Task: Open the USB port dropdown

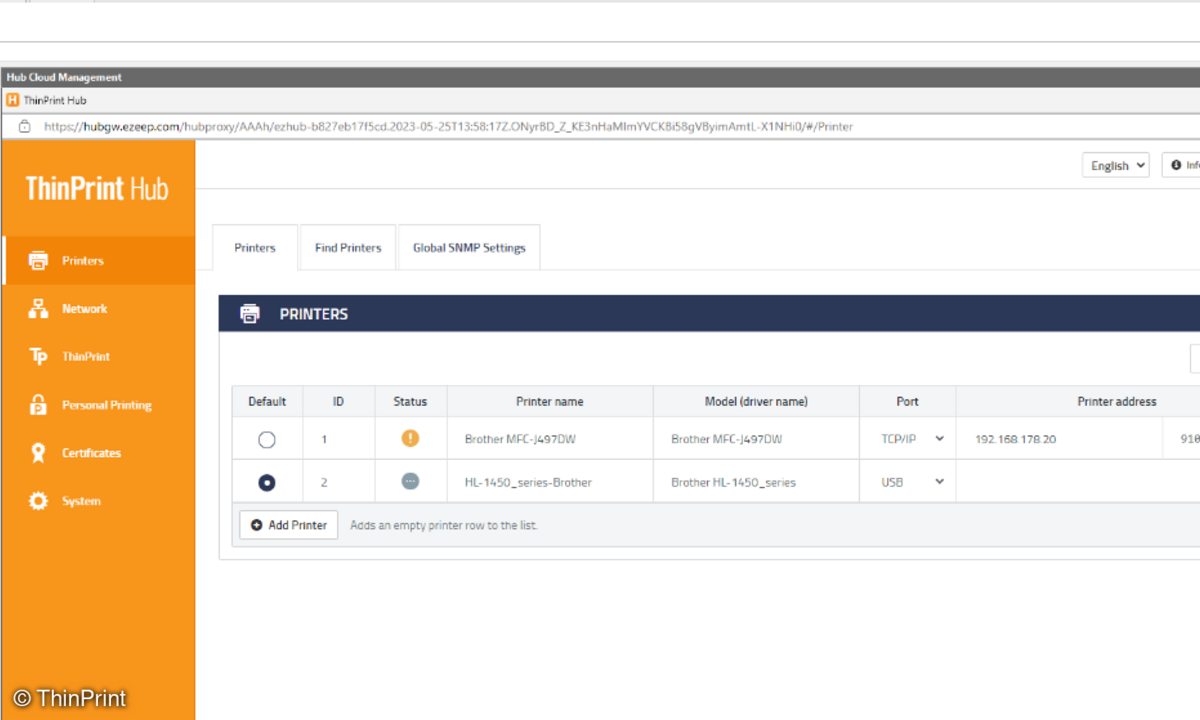Action: click(x=908, y=482)
